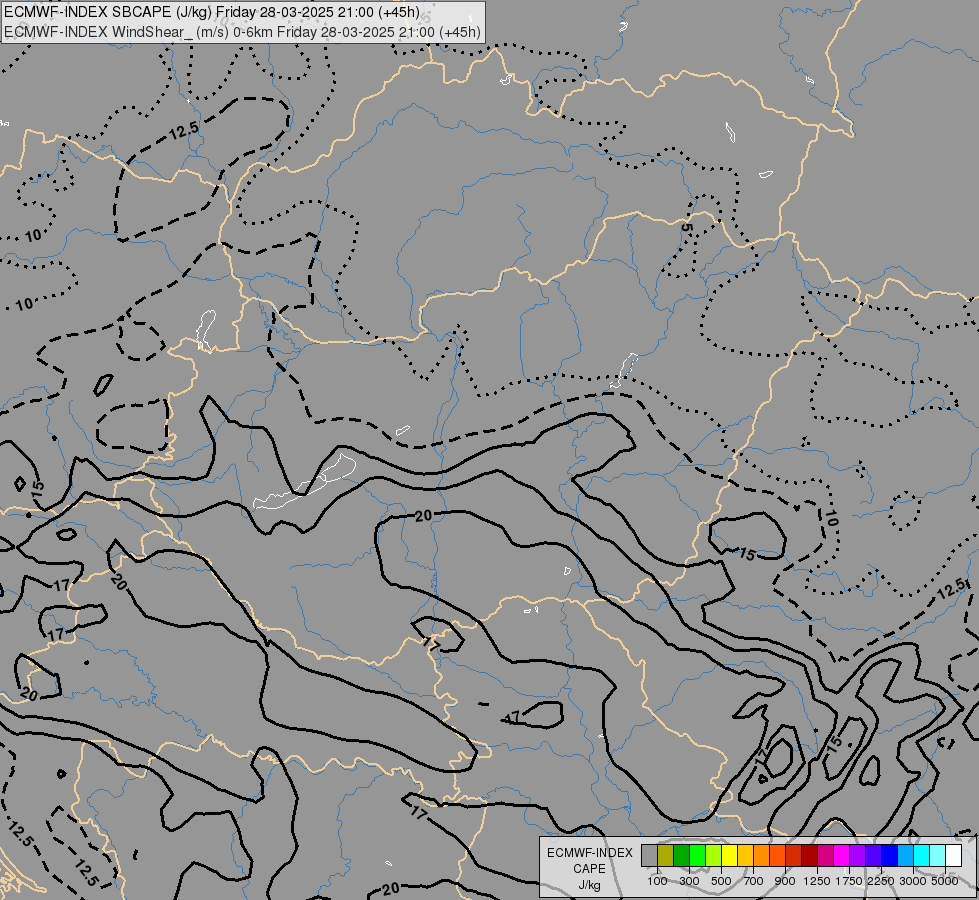
Task: Click the SBCAPE title line in the header
Action: [x=212, y=12]
